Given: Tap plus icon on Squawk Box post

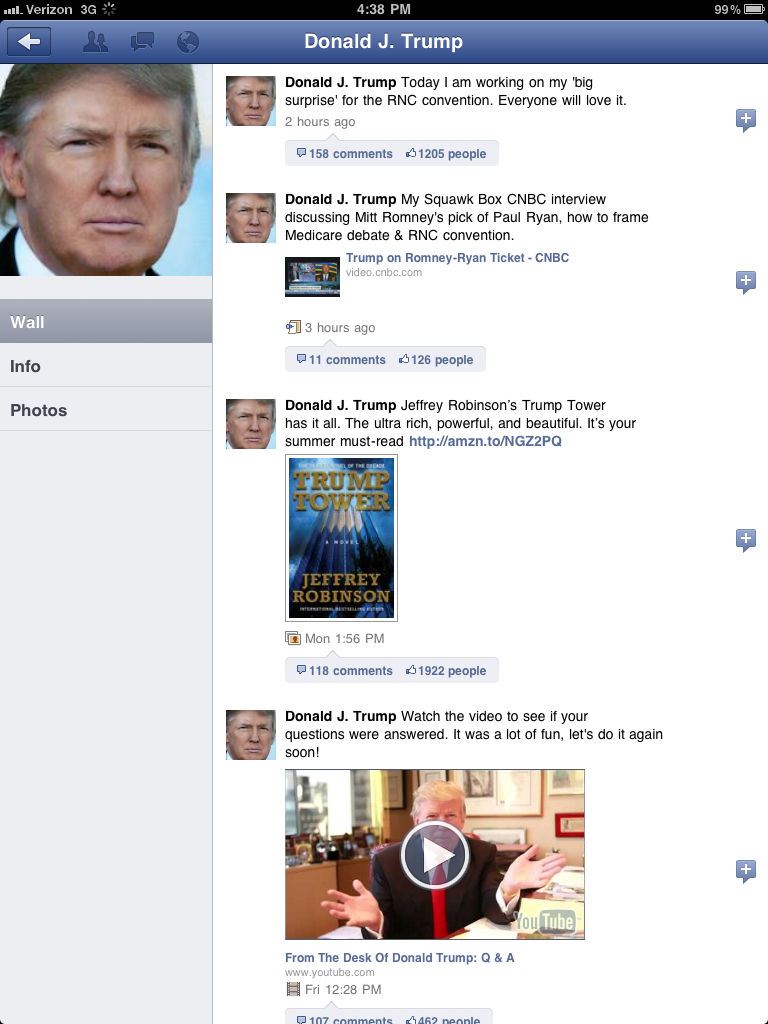Looking at the screenshot, I should (x=745, y=281).
